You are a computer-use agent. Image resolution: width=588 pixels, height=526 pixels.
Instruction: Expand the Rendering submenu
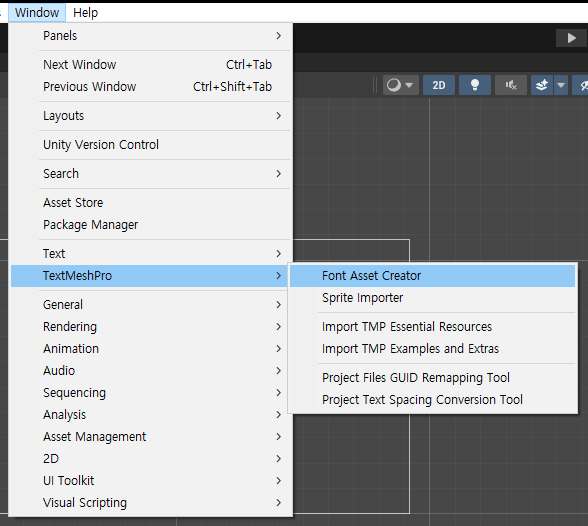(x=150, y=327)
